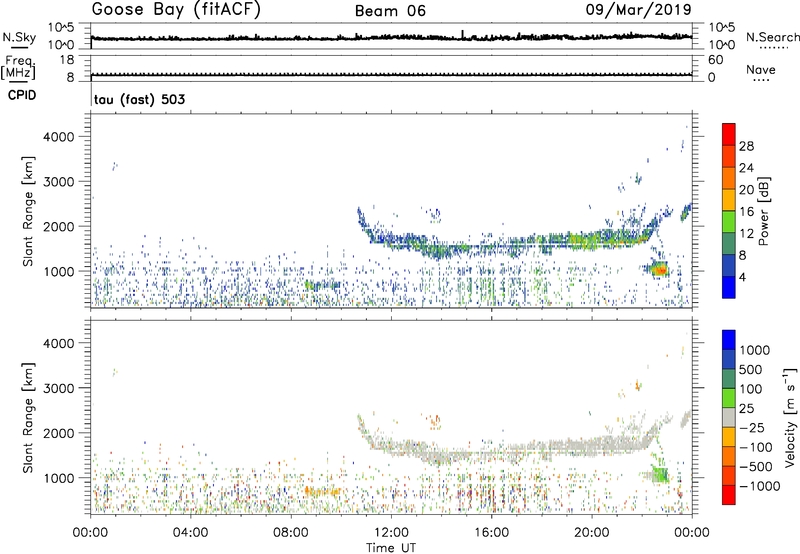Click the "12:00" time tick label
Image resolution: width=800 pixels, height=554 pixels.
[x=391, y=533]
